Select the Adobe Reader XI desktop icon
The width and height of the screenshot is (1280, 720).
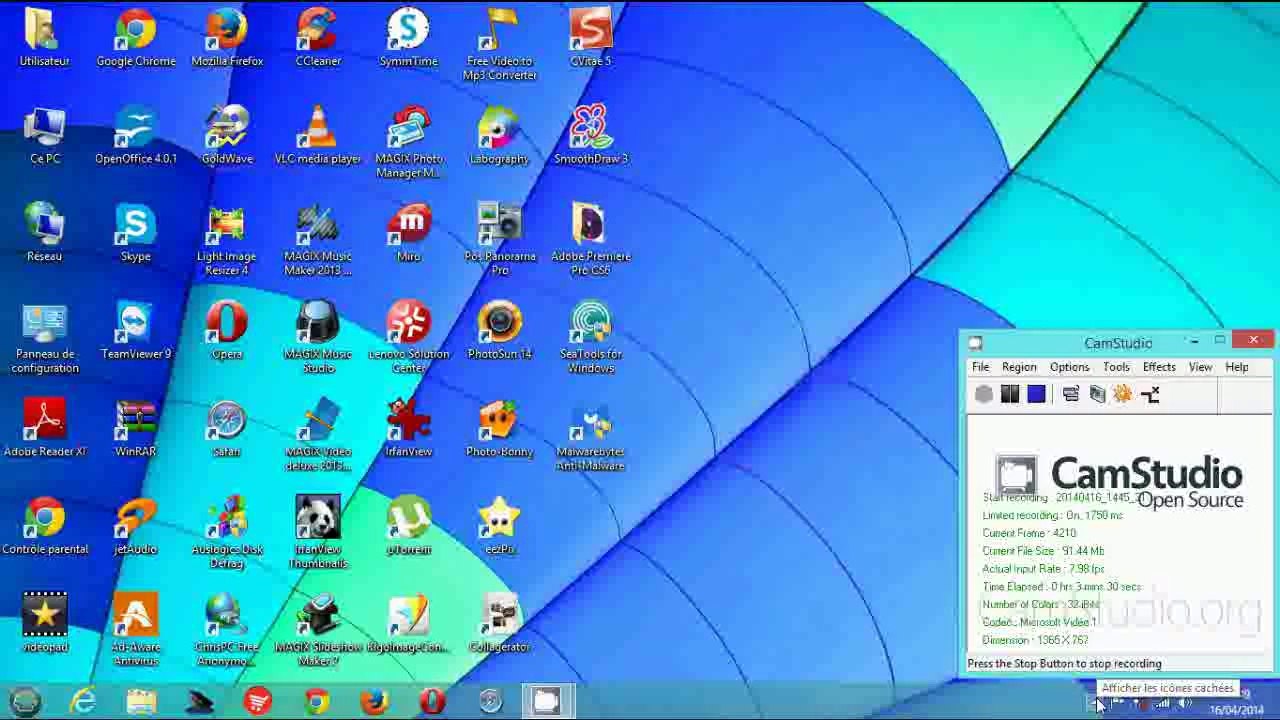45,428
